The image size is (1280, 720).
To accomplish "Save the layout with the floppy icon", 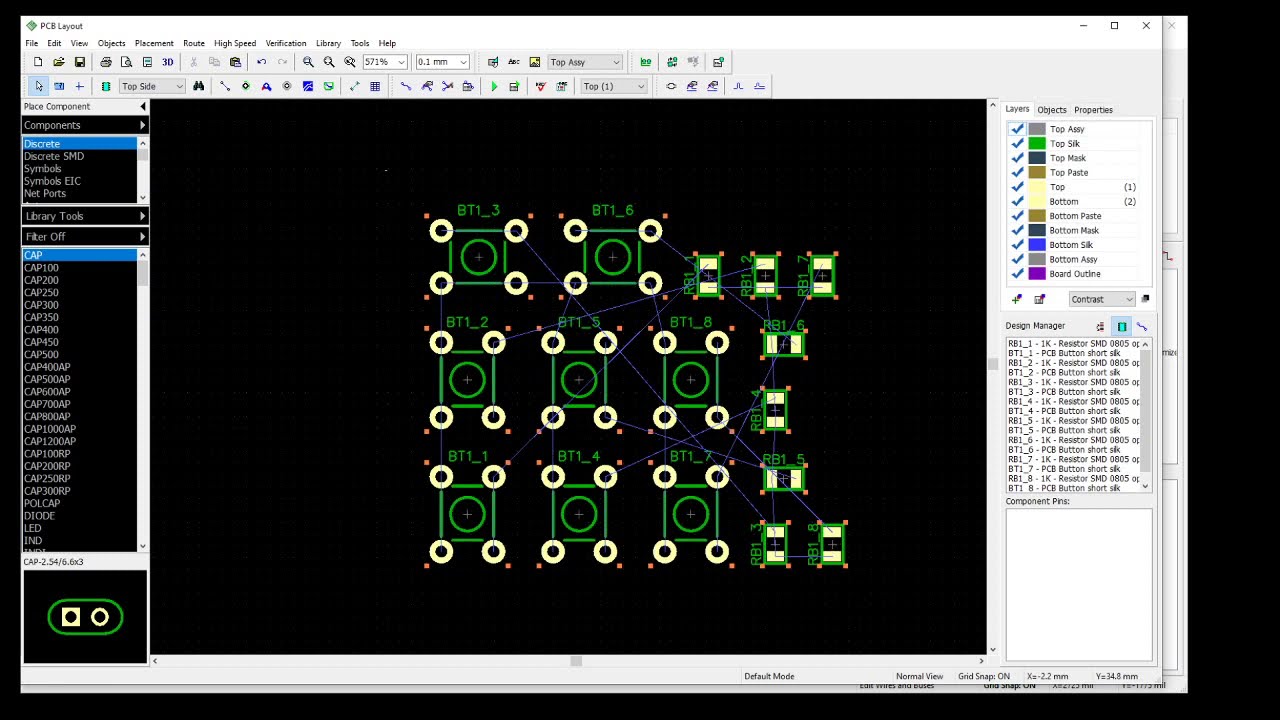I will pyautogui.click(x=80, y=62).
